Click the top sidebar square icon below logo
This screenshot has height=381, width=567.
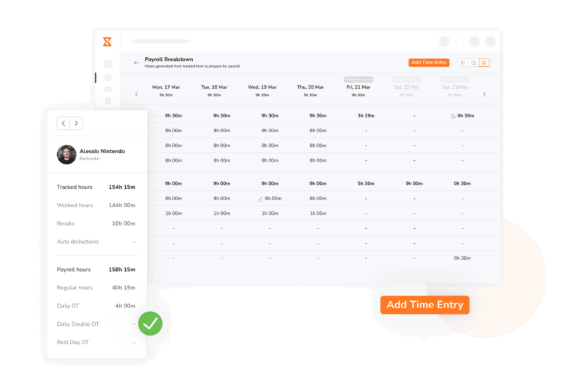point(108,64)
